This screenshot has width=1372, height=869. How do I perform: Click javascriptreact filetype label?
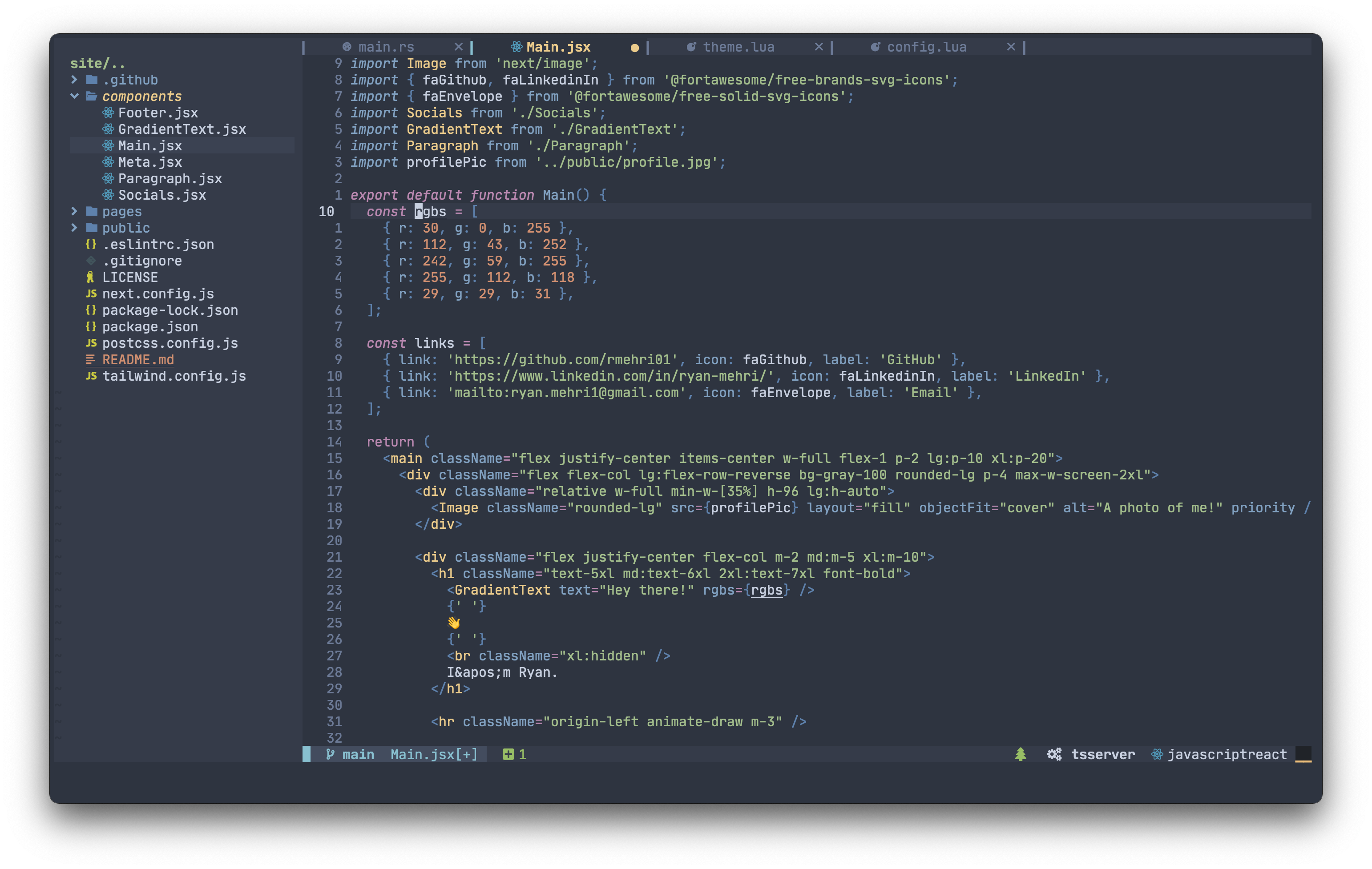point(1227,755)
